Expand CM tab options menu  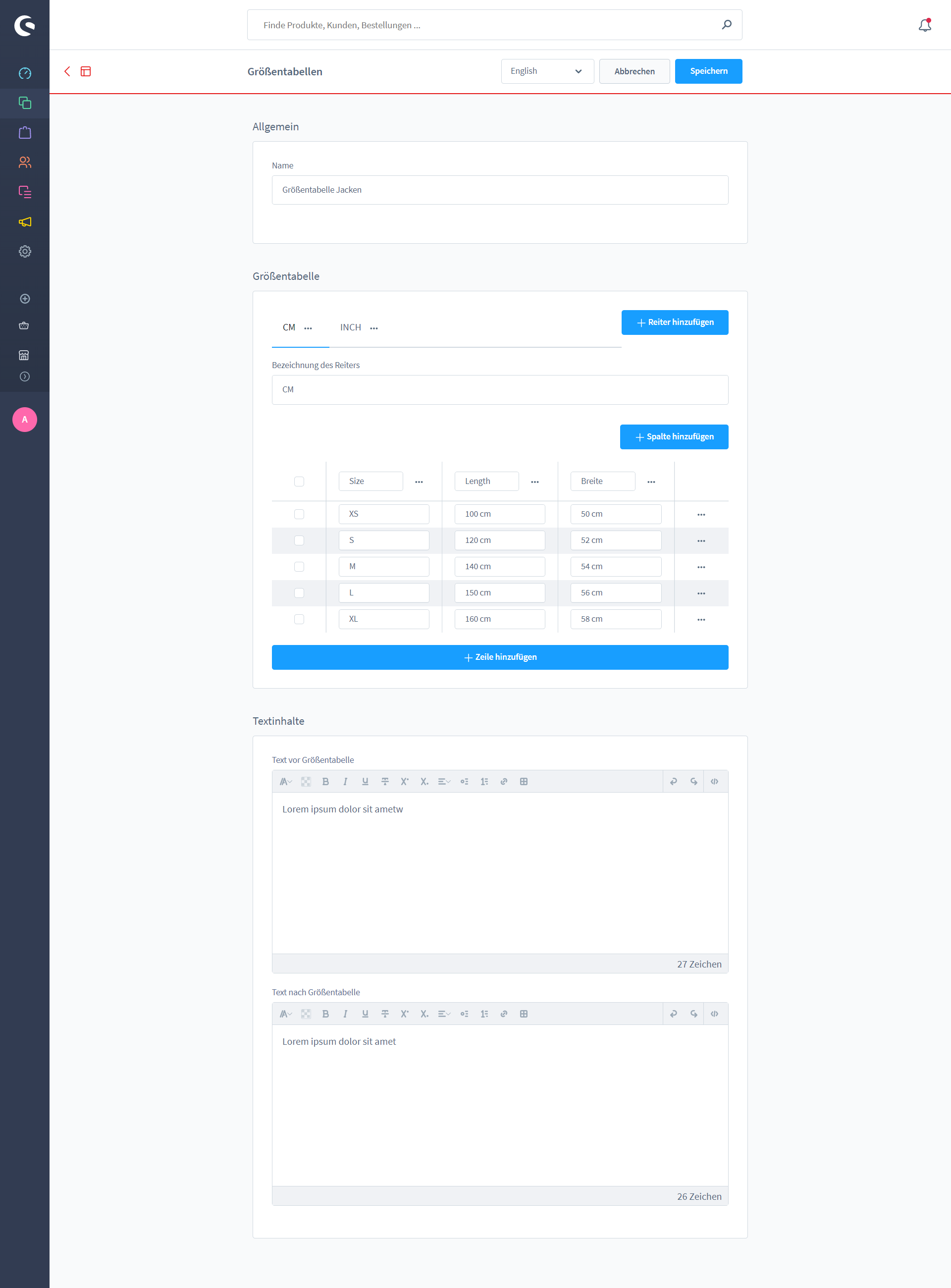309,328
